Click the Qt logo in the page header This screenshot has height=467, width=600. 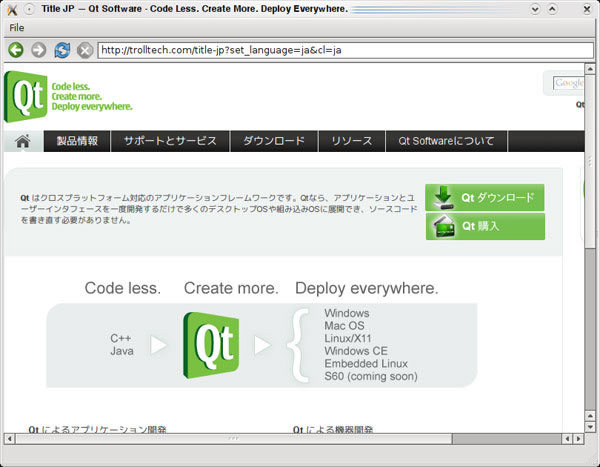[25, 96]
